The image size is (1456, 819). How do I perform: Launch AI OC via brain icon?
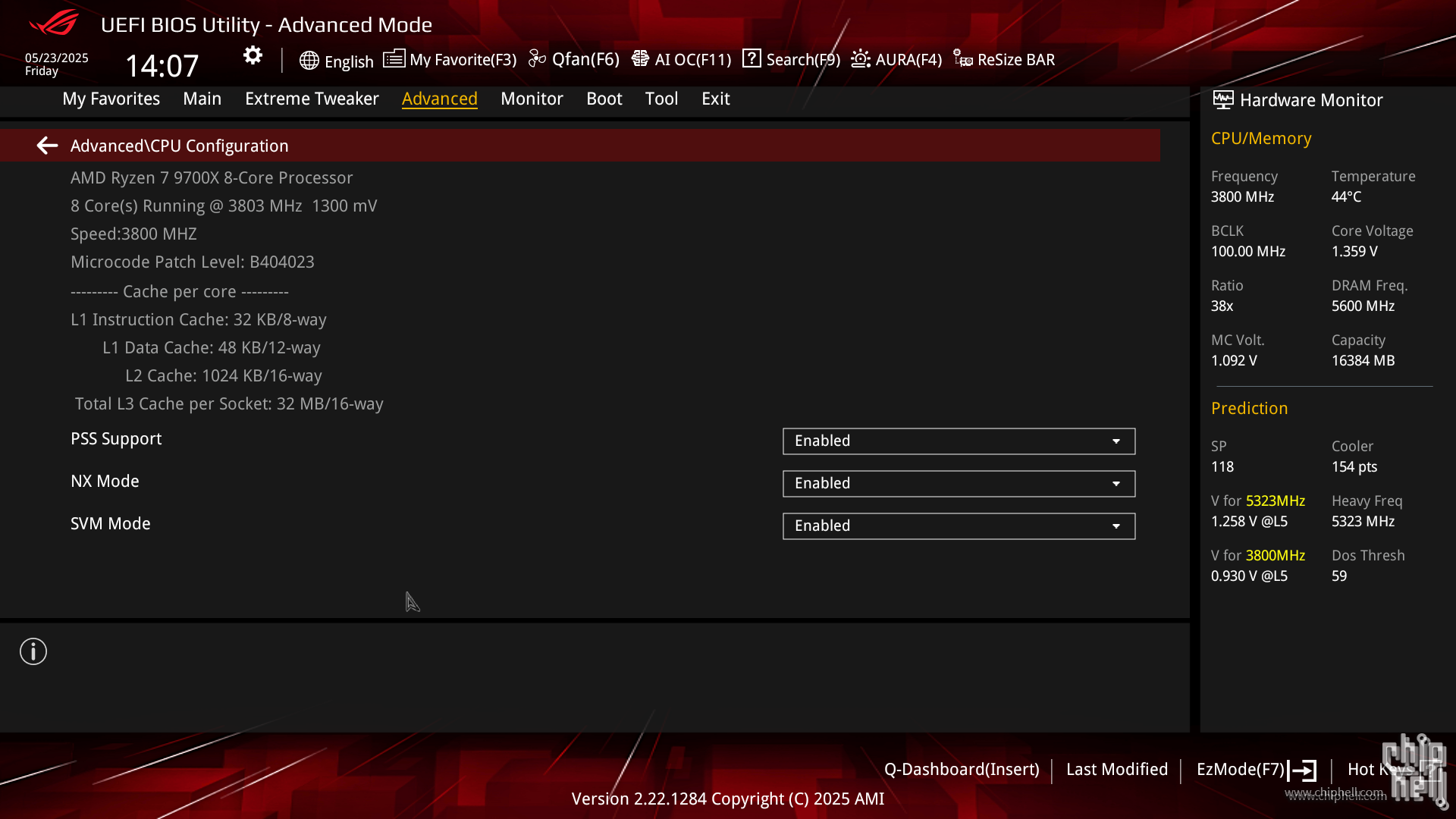(x=640, y=58)
